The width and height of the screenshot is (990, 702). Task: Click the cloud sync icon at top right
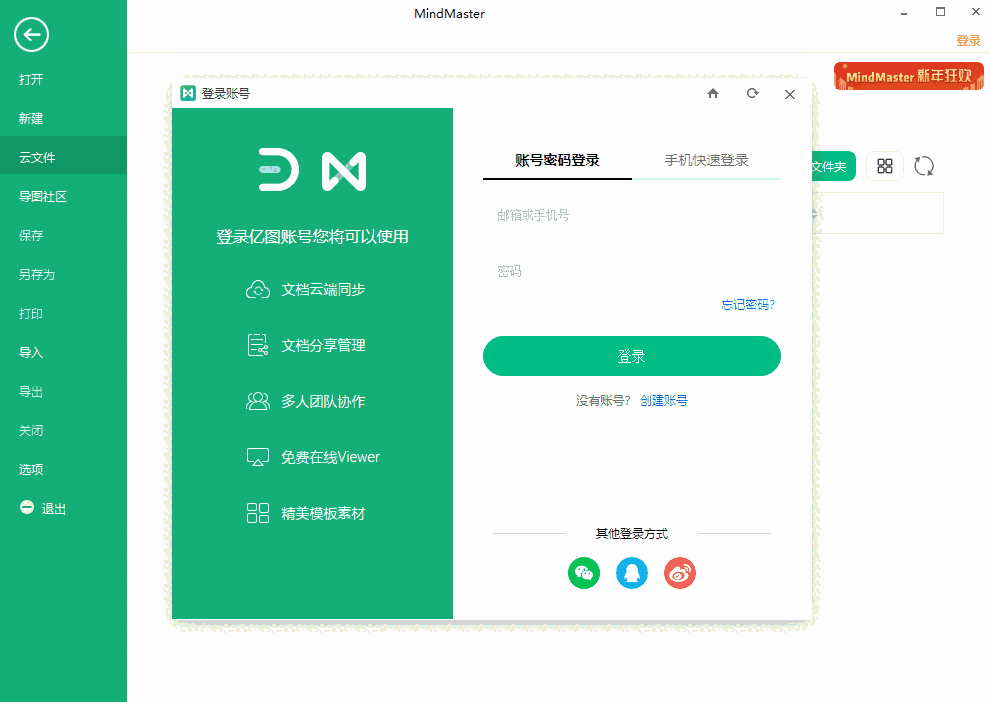point(923,165)
